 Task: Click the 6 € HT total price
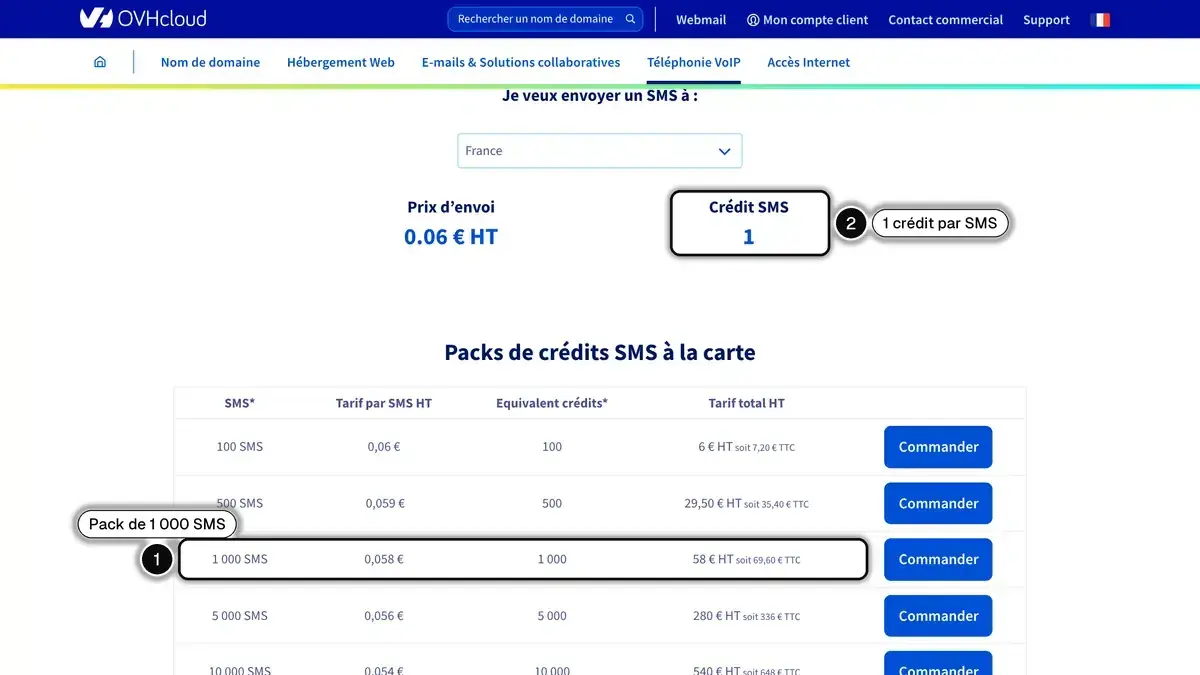[x=715, y=447]
